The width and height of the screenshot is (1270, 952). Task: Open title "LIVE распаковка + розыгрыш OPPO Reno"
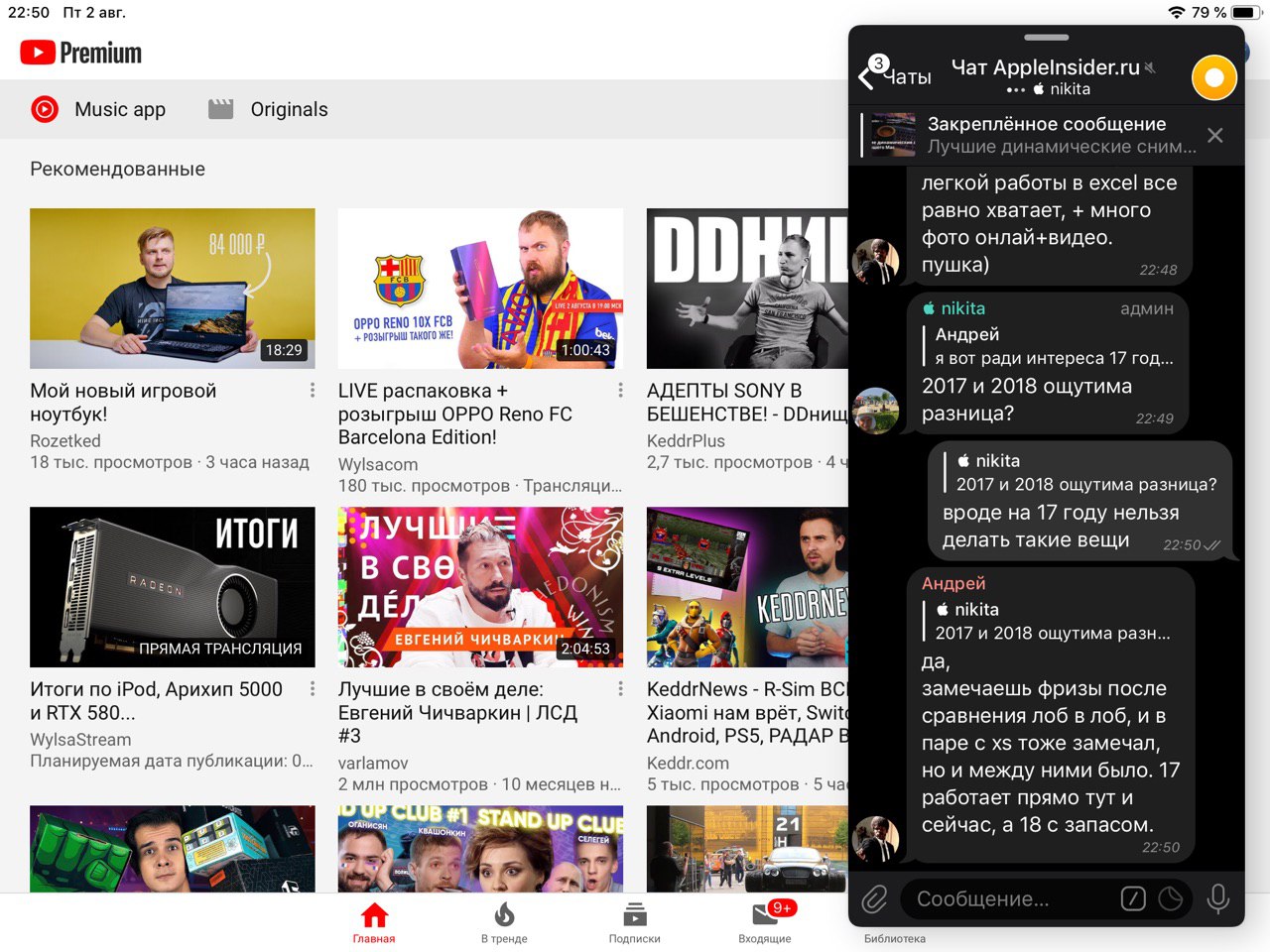pos(455,415)
